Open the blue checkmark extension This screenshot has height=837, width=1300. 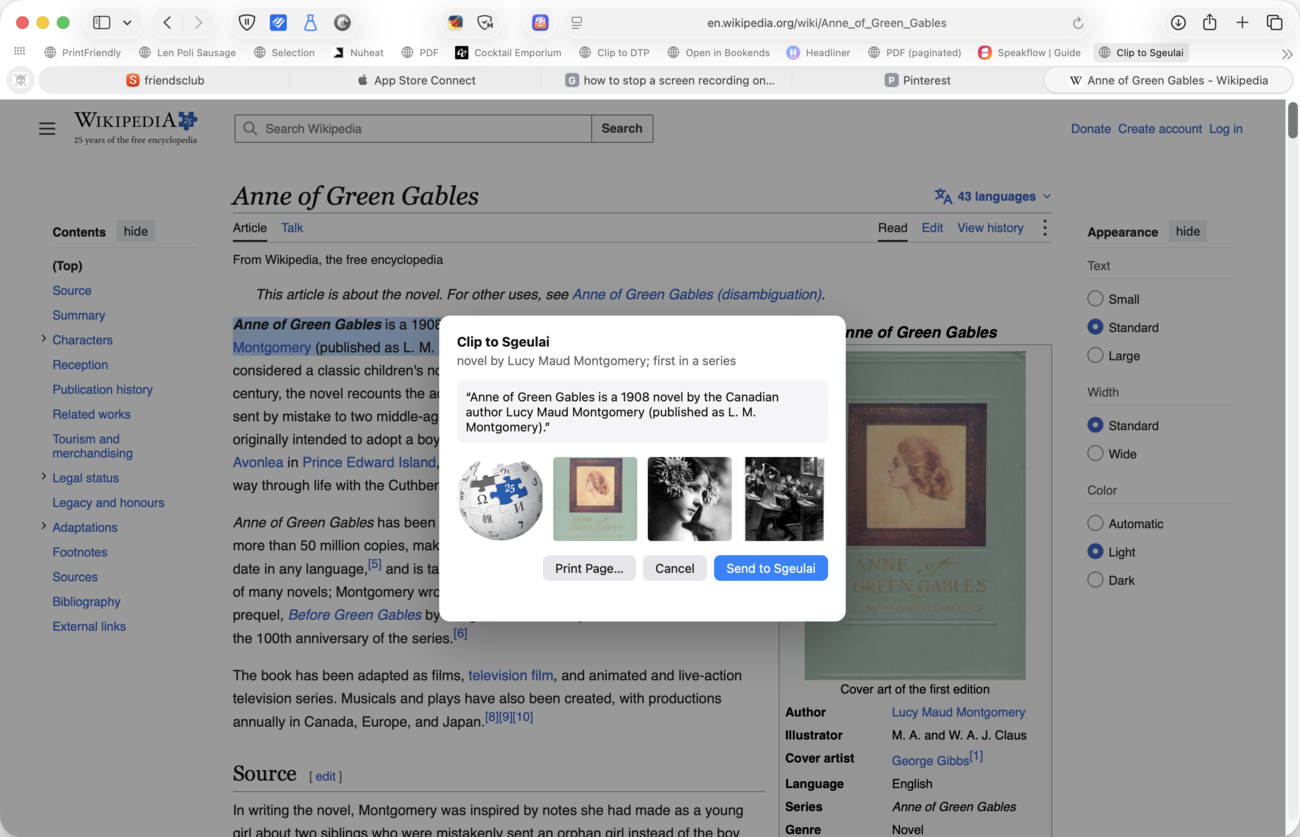278,22
